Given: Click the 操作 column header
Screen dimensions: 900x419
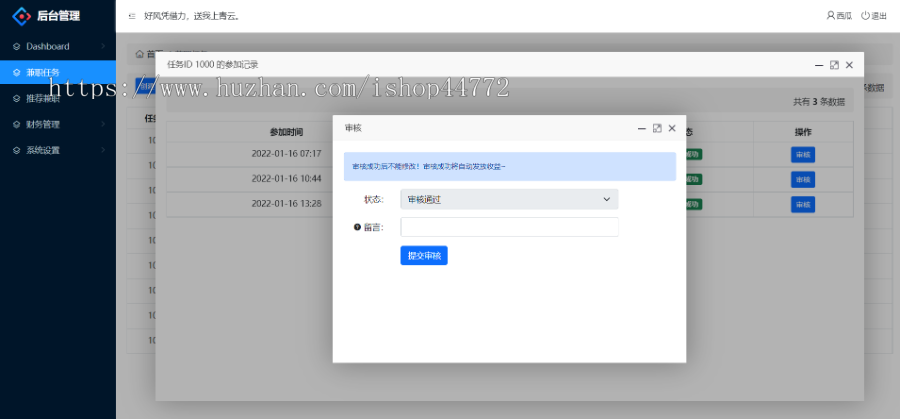Looking at the screenshot, I should [x=803, y=132].
